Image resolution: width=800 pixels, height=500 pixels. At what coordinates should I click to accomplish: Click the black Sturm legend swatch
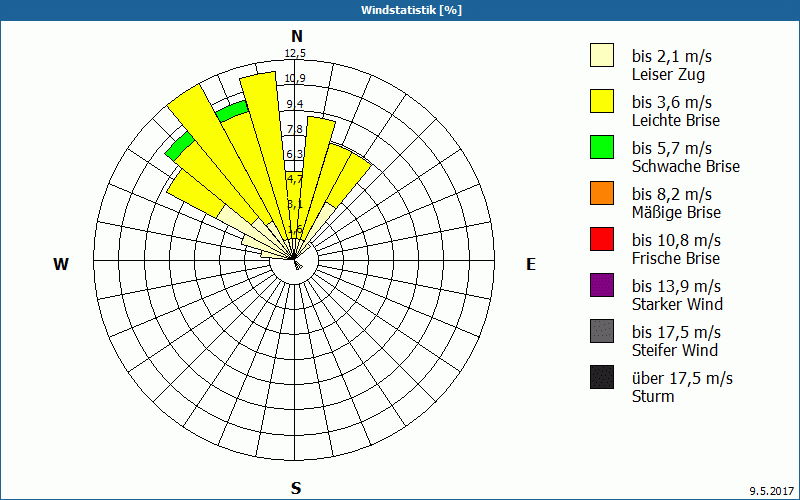602,377
